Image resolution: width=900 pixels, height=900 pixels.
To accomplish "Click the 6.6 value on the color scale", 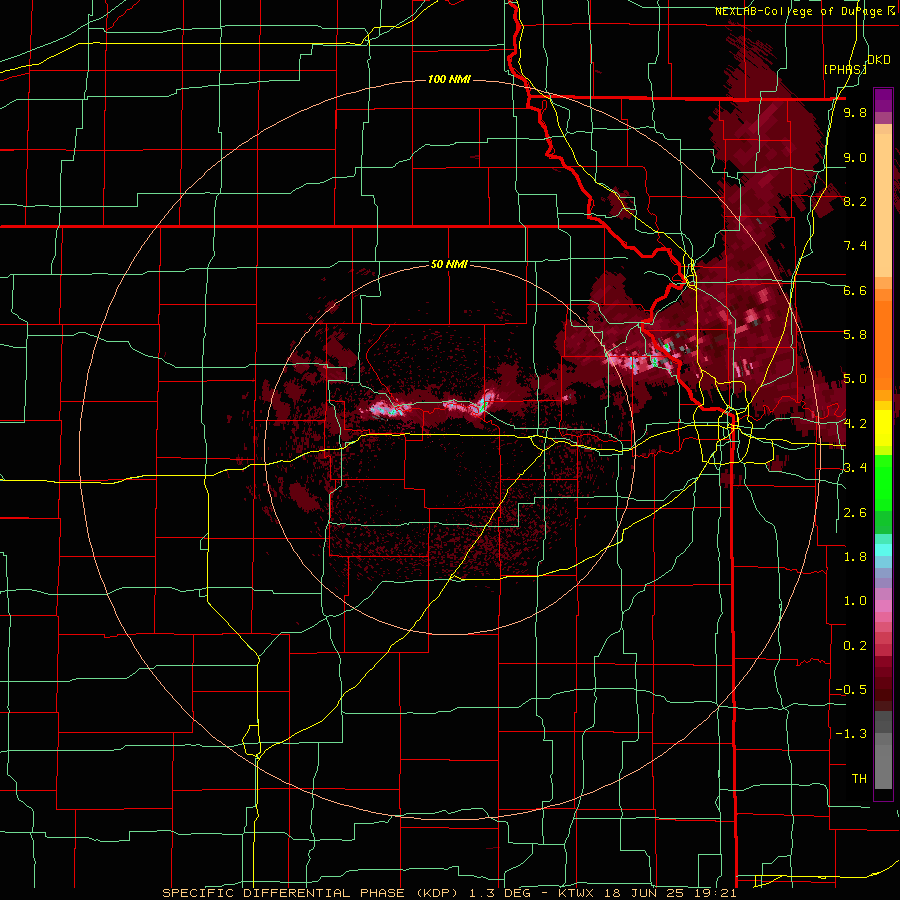I will [x=855, y=291].
